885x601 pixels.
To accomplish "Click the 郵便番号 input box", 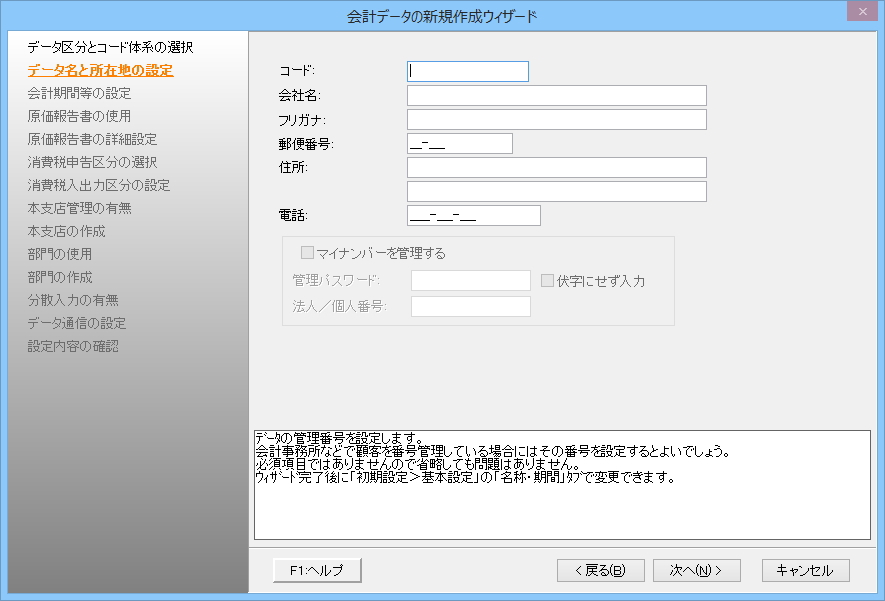I will pos(460,143).
